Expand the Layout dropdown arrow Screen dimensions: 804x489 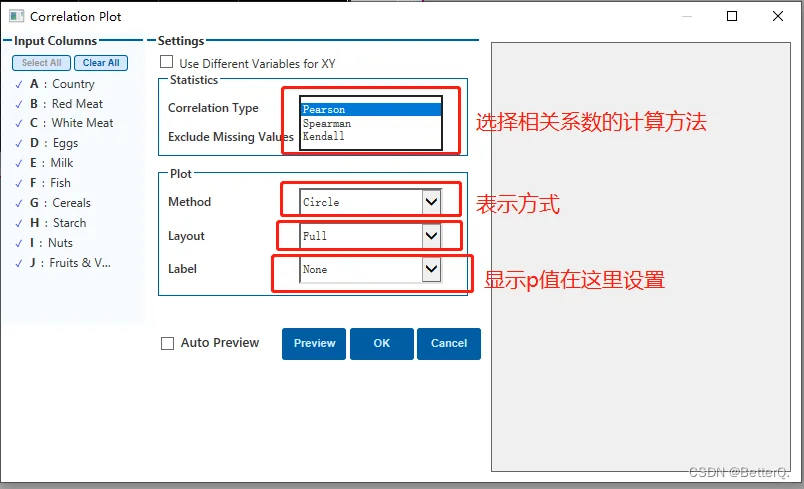(432, 236)
